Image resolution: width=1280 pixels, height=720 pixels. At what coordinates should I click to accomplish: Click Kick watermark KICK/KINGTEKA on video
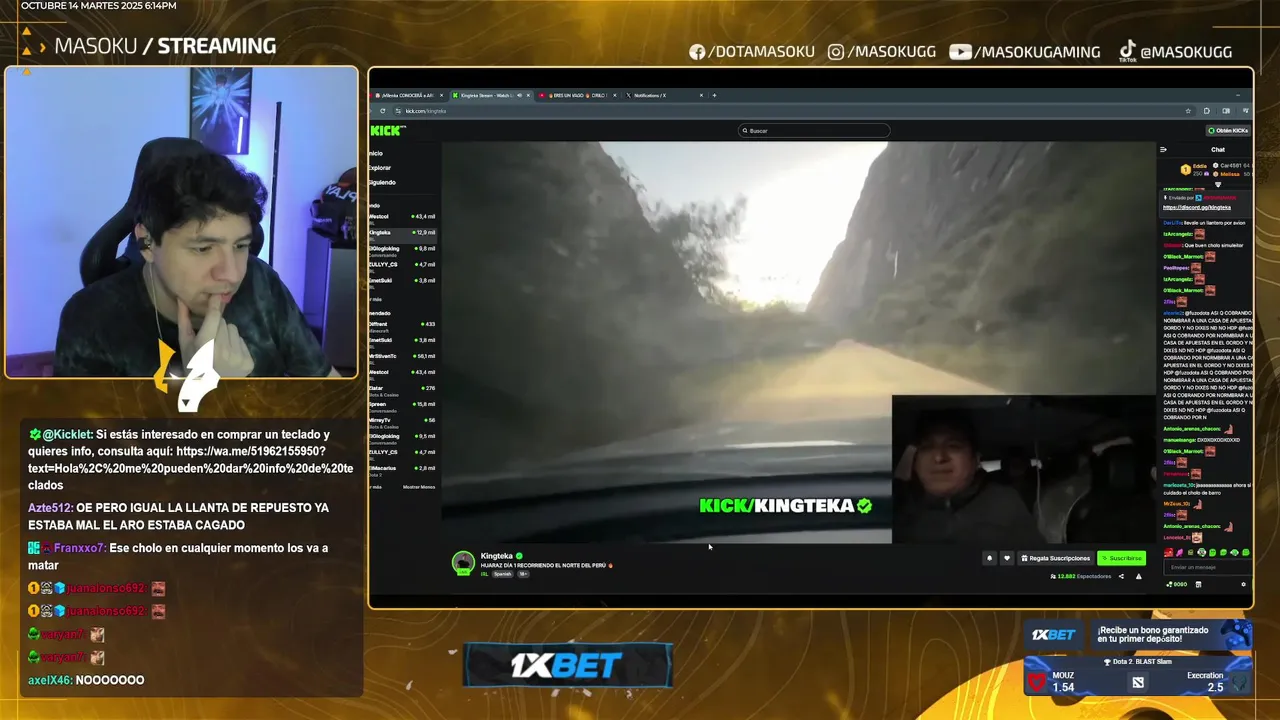pos(786,506)
